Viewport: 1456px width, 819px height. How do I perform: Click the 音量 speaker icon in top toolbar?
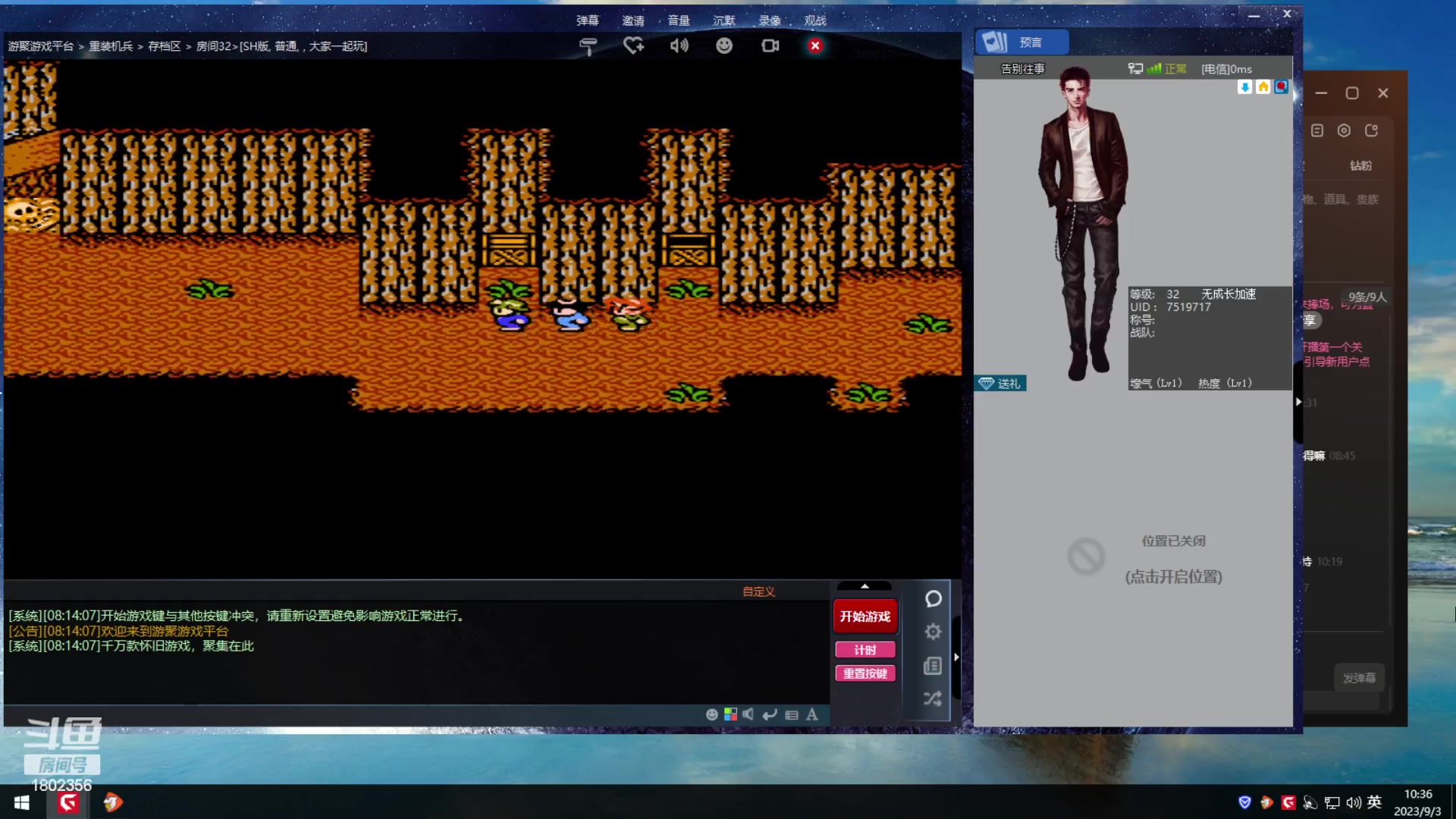679,45
